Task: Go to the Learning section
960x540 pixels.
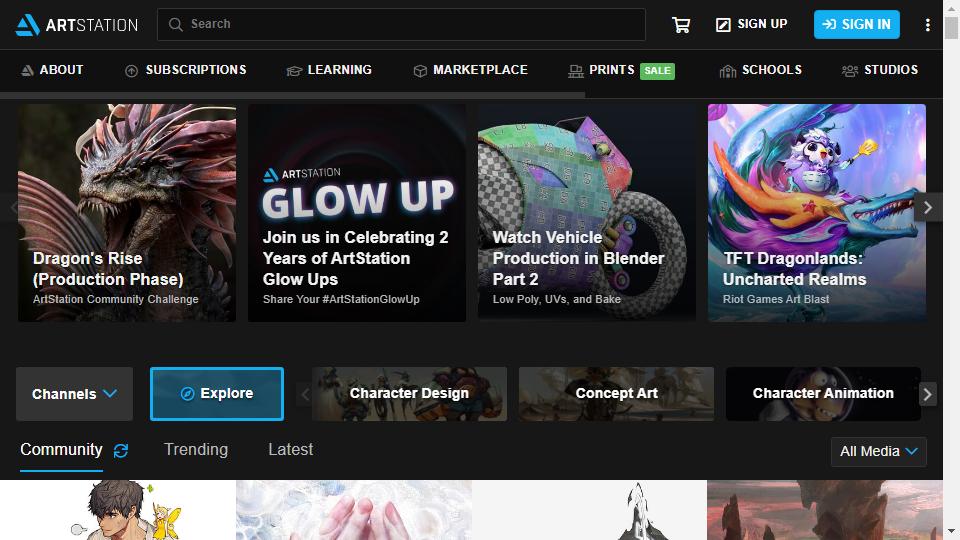Action: 329,70
